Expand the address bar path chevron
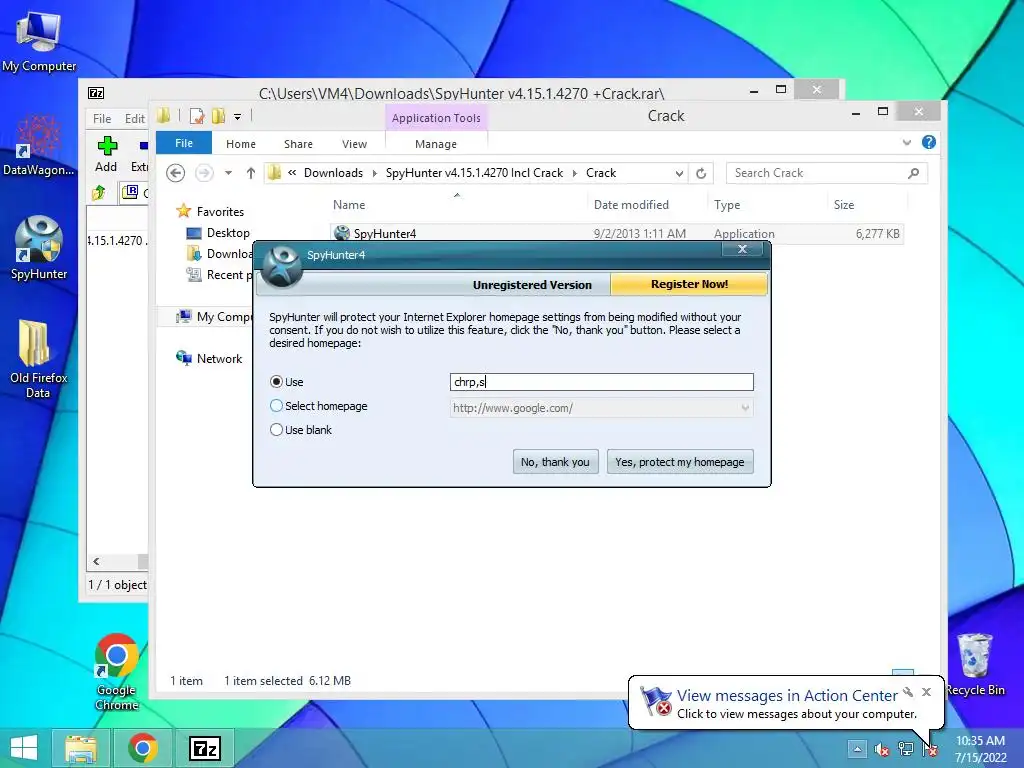 (292, 173)
